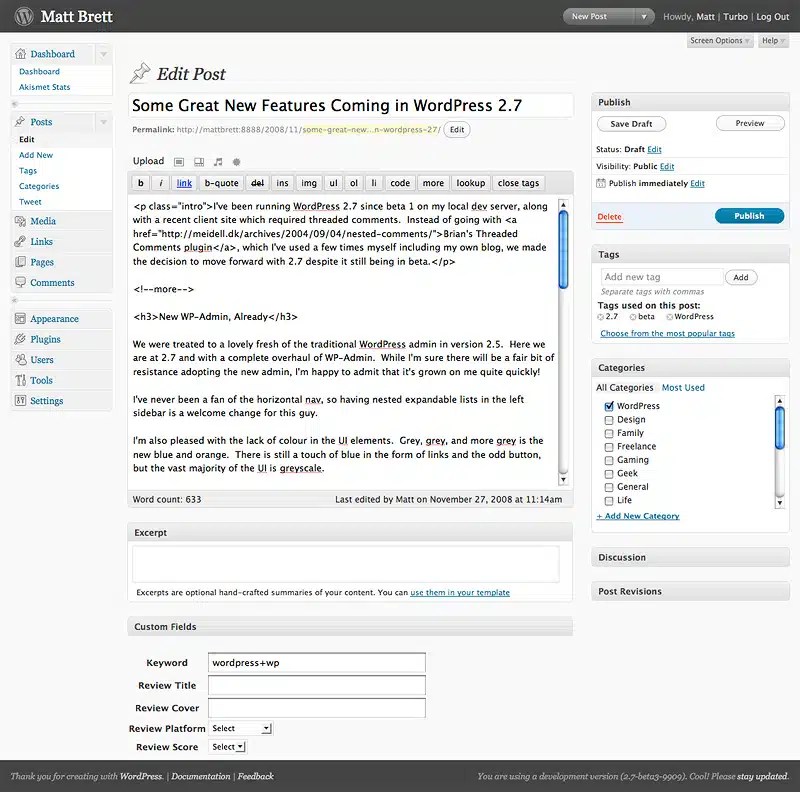Image resolution: width=800 pixels, height=792 pixels.
Task: Click the Preview button
Action: tap(749, 123)
